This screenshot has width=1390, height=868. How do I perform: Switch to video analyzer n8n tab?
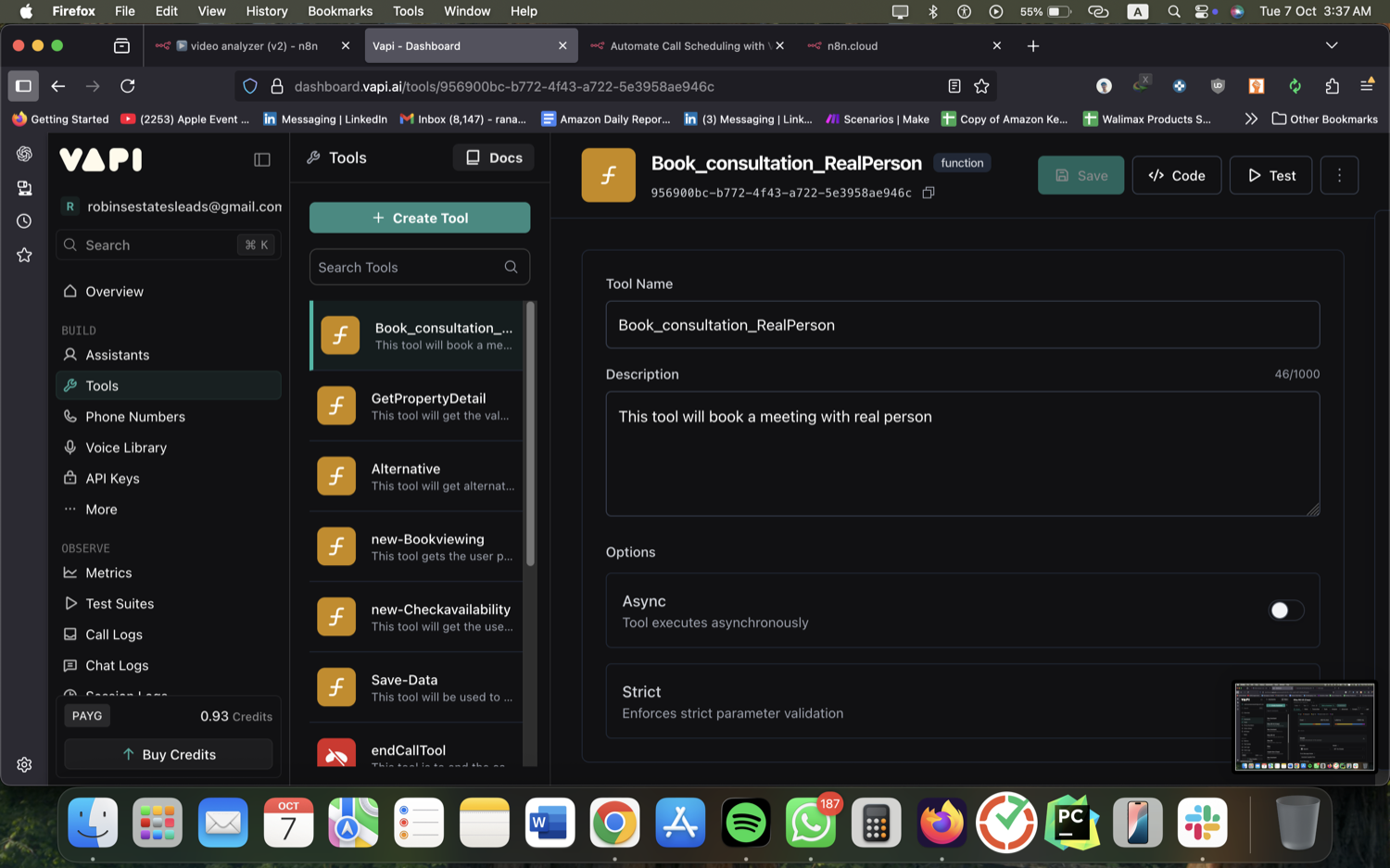click(x=252, y=45)
